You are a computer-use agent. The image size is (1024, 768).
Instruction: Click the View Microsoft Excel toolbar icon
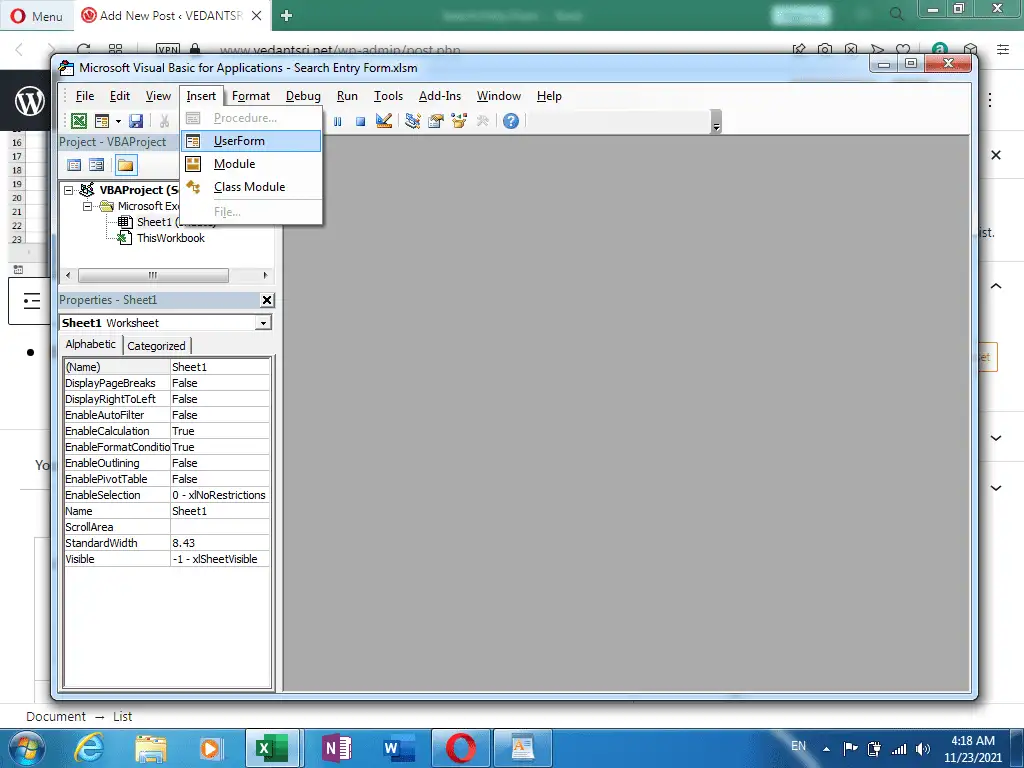coord(79,121)
